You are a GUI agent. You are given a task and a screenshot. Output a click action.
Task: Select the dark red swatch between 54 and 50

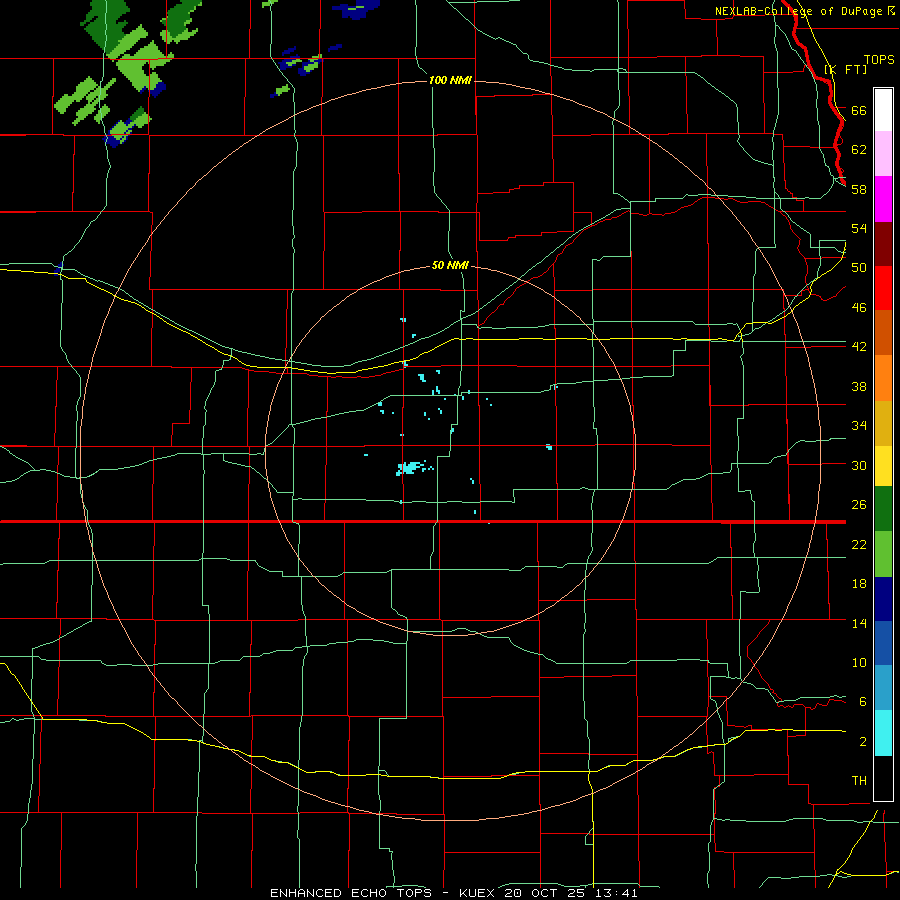[883, 243]
